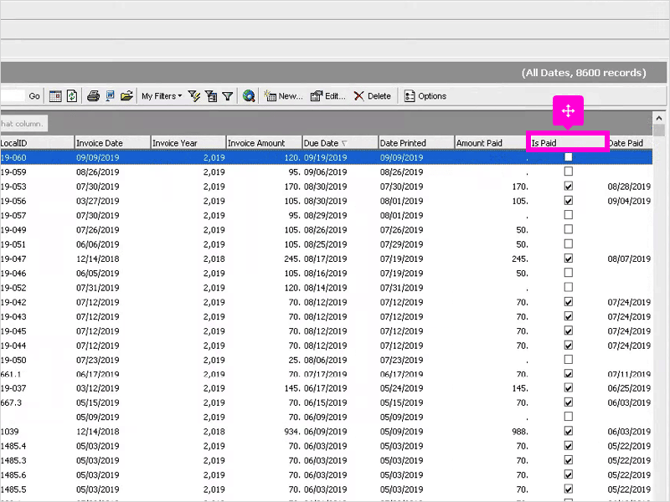This screenshot has height=502, width=670.
Task: Select LocalID cell 19-042
Action: point(13,302)
